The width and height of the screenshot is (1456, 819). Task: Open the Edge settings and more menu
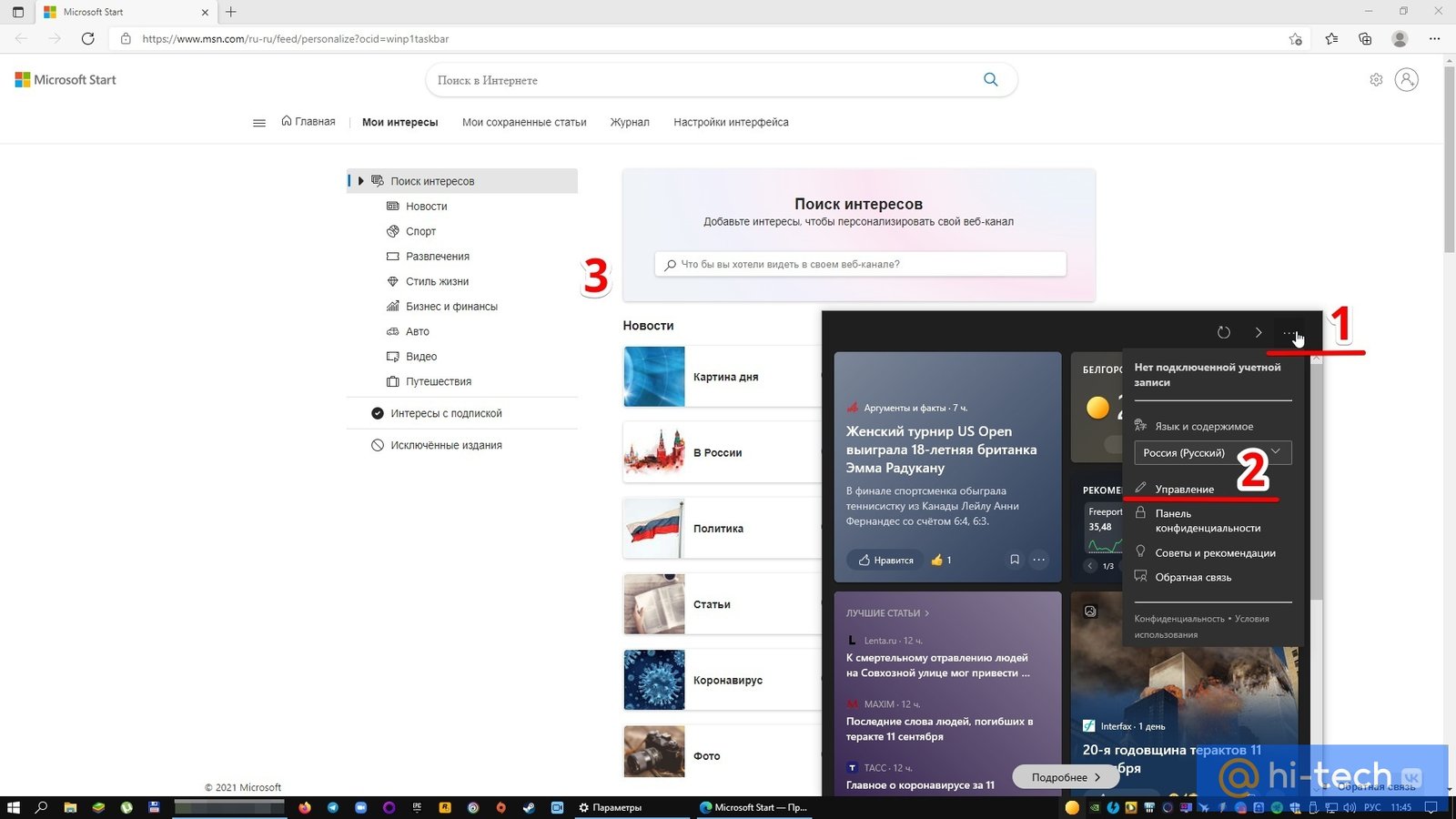tap(1435, 38)
